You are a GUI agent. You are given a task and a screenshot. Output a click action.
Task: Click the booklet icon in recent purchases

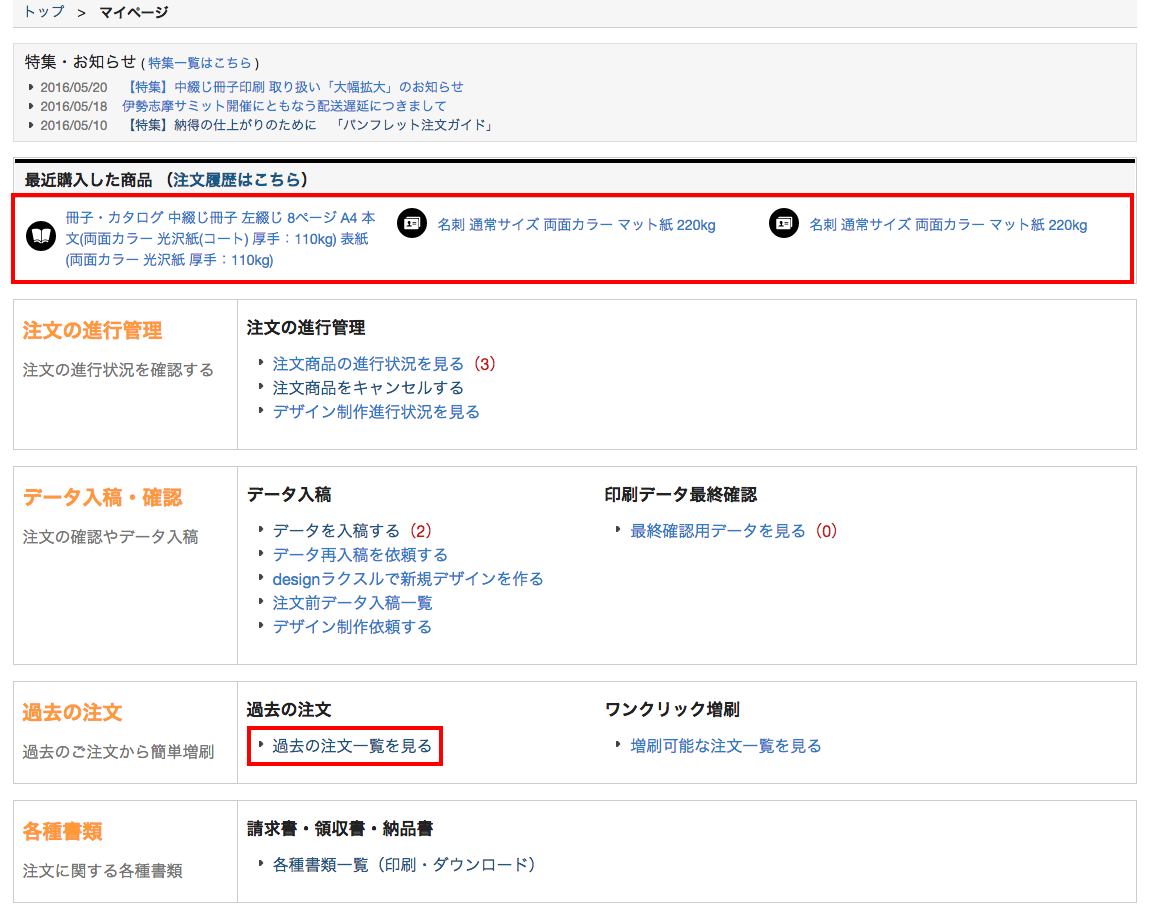coord(40,237)
